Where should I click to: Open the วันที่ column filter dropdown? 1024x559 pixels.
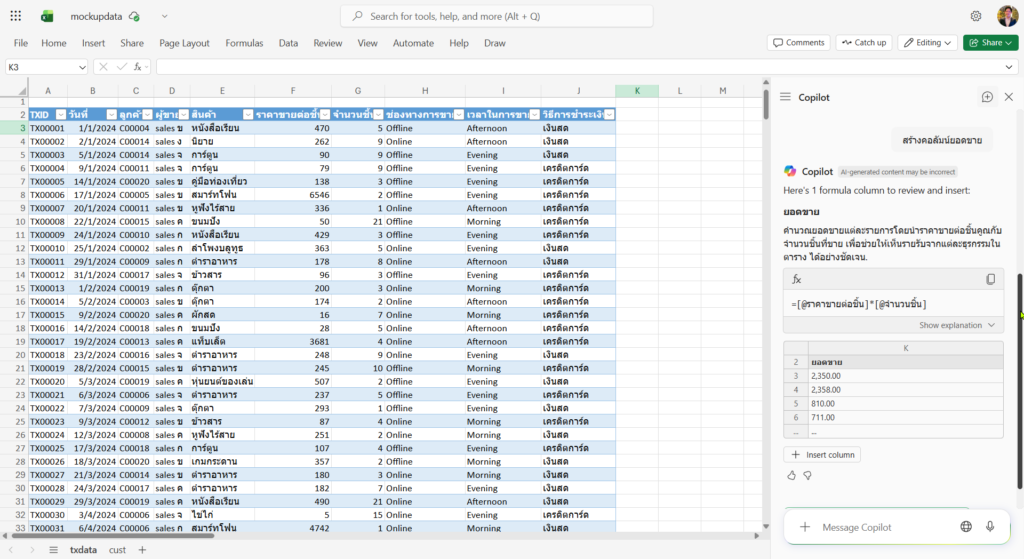pos(111,114)
